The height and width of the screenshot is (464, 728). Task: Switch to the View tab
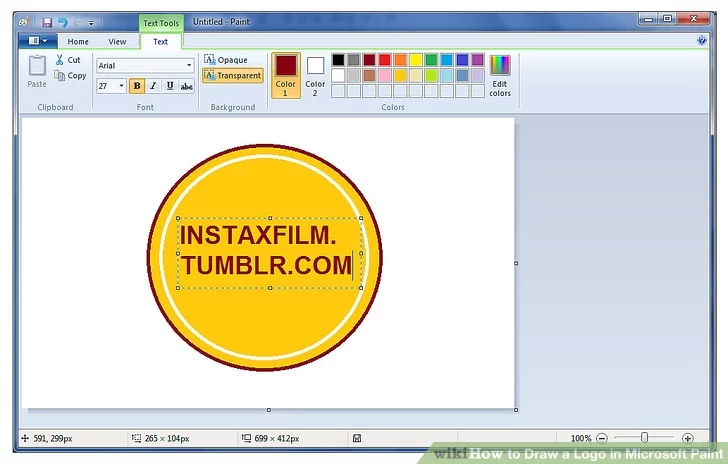point(117,41)
